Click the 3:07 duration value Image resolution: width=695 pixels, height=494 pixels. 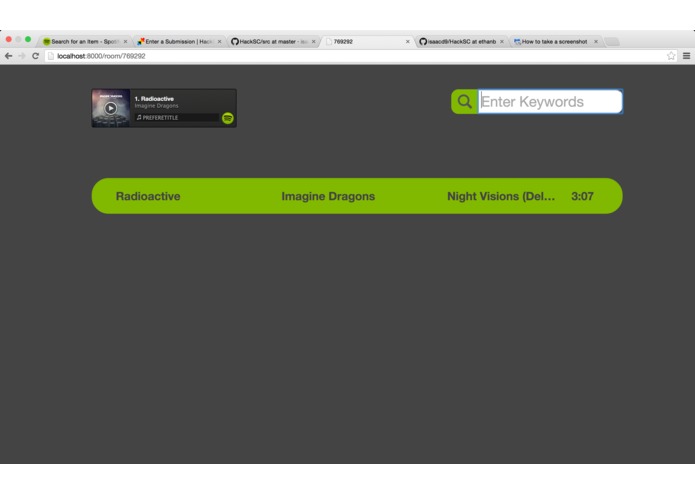click(582, 196)
